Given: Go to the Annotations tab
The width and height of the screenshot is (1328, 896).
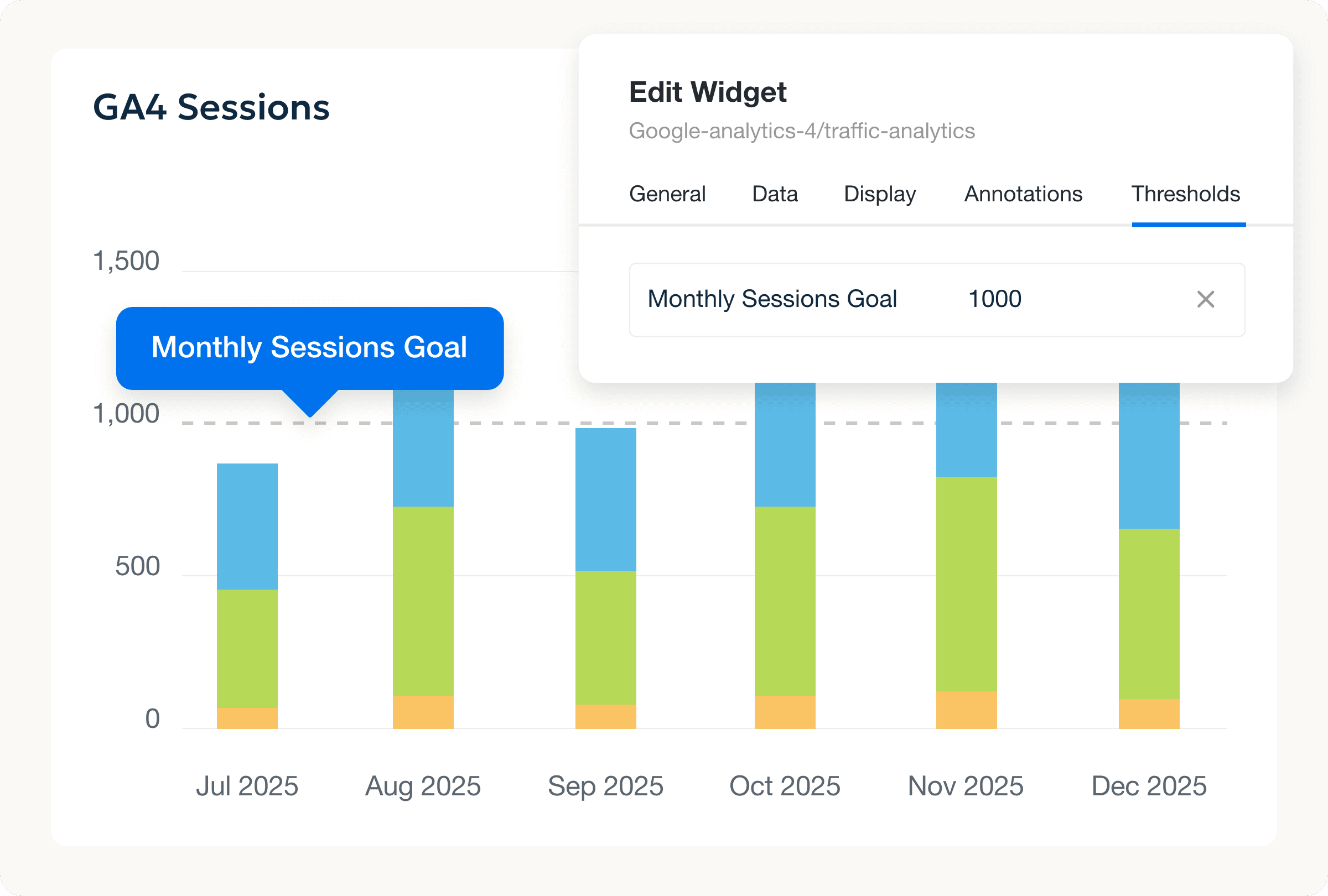Looking at the screenshot, I should (1023, 194).
